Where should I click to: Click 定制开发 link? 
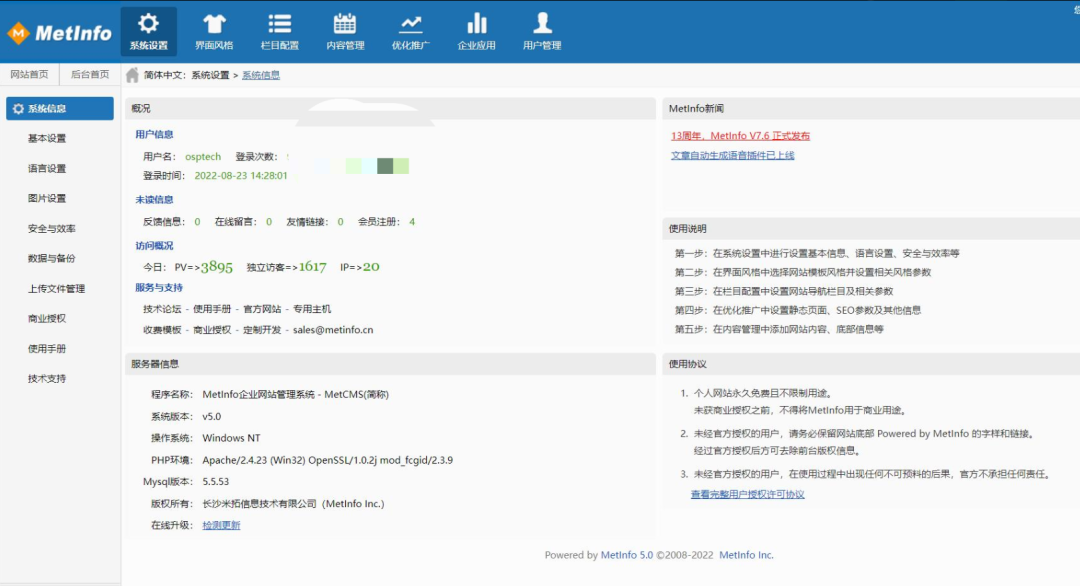[262, 330]
